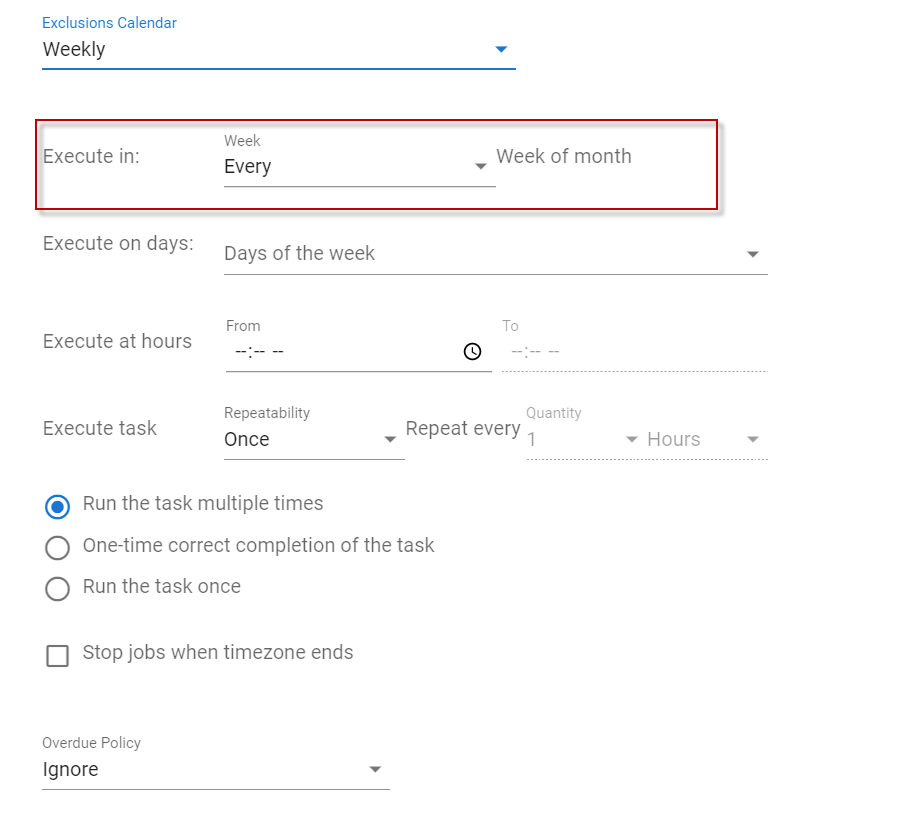Click the Repeat every text
This screenshot has width=917, height=817.
(463, 429)
